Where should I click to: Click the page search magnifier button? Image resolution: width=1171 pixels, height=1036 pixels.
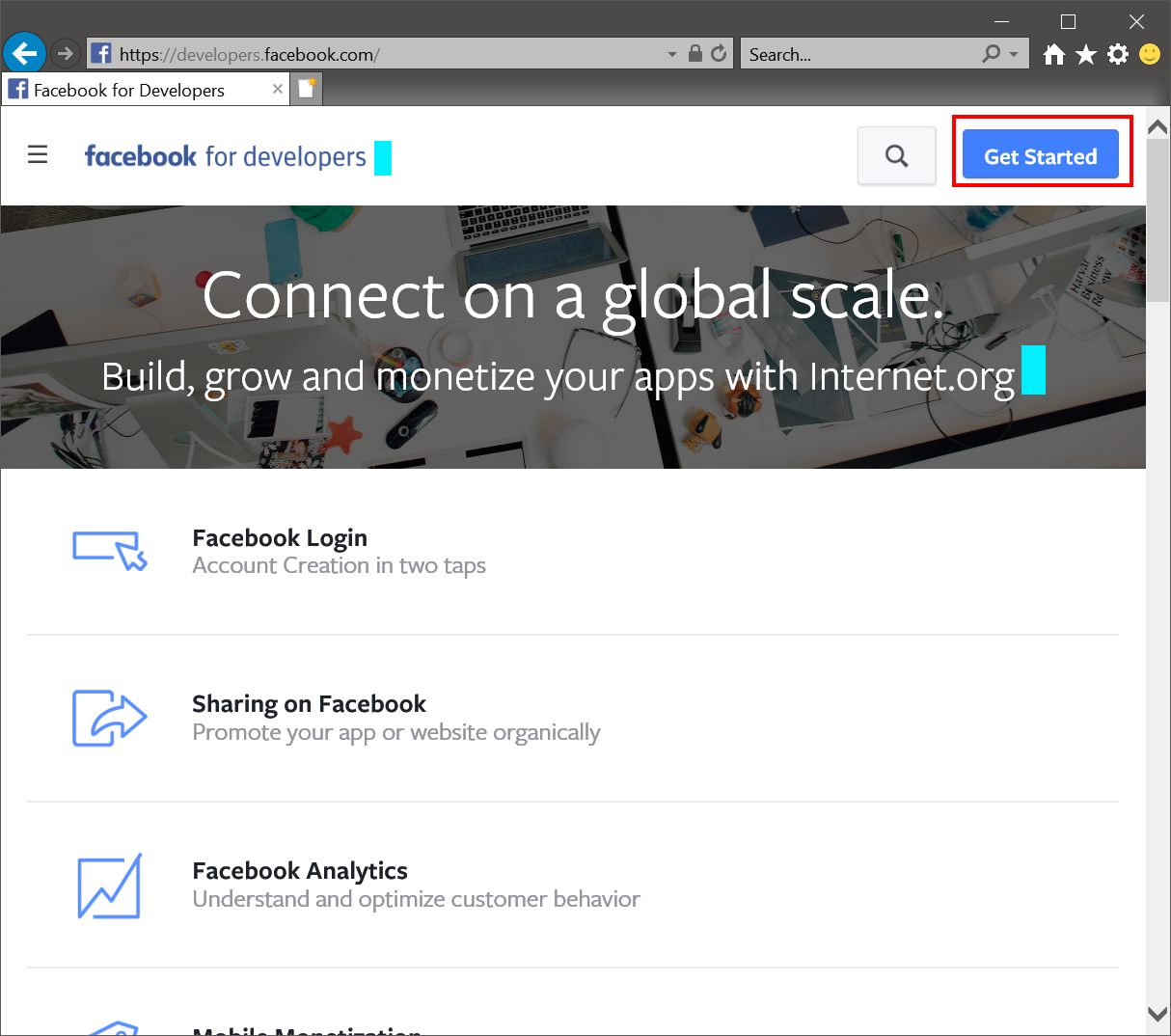[897, 155]
